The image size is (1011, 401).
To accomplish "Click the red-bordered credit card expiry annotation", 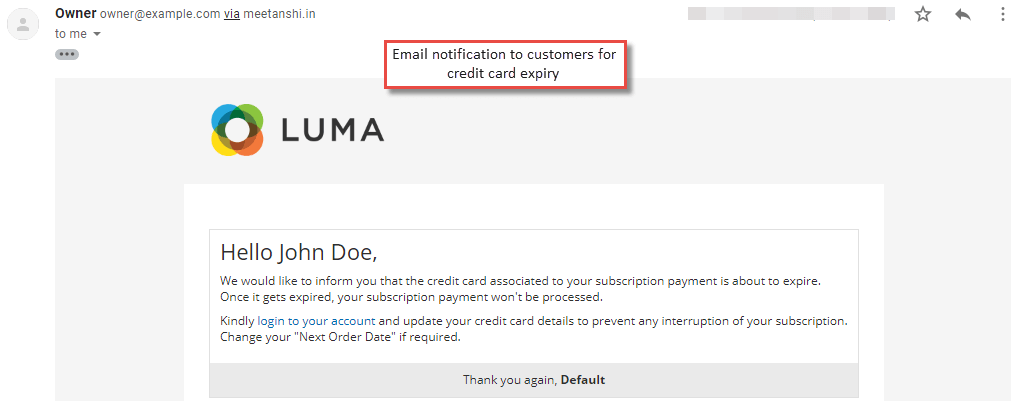I will (x=505, y=64).
